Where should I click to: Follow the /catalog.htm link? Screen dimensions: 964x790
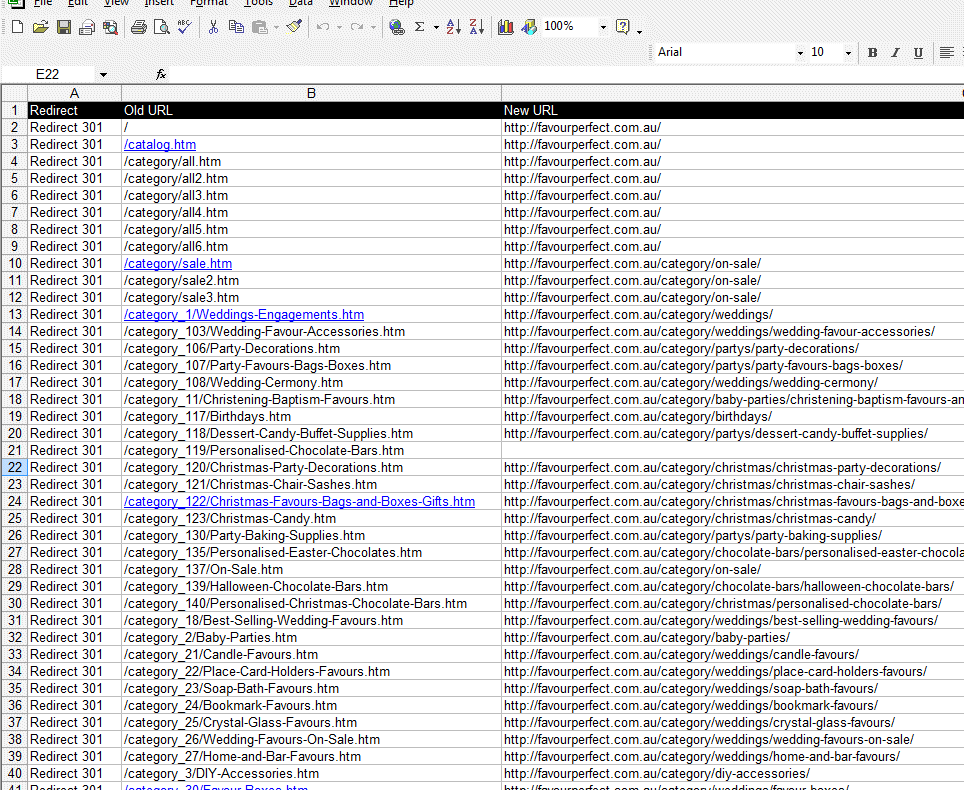pos(160,144)
